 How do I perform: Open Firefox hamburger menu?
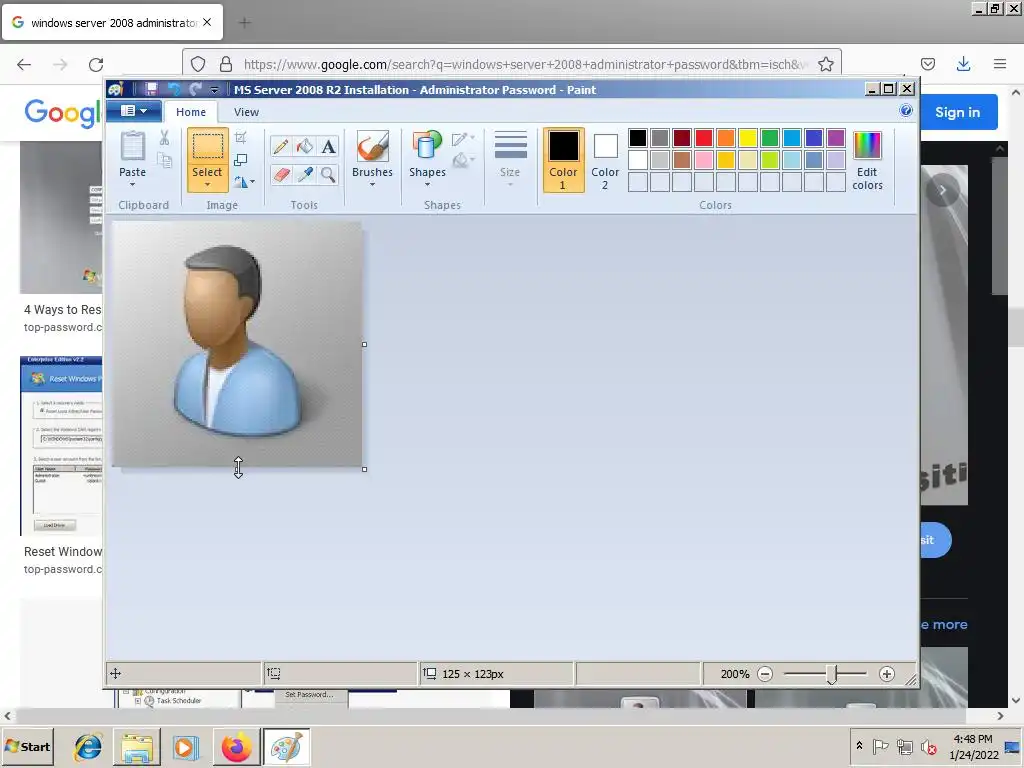pos(1000,64)
